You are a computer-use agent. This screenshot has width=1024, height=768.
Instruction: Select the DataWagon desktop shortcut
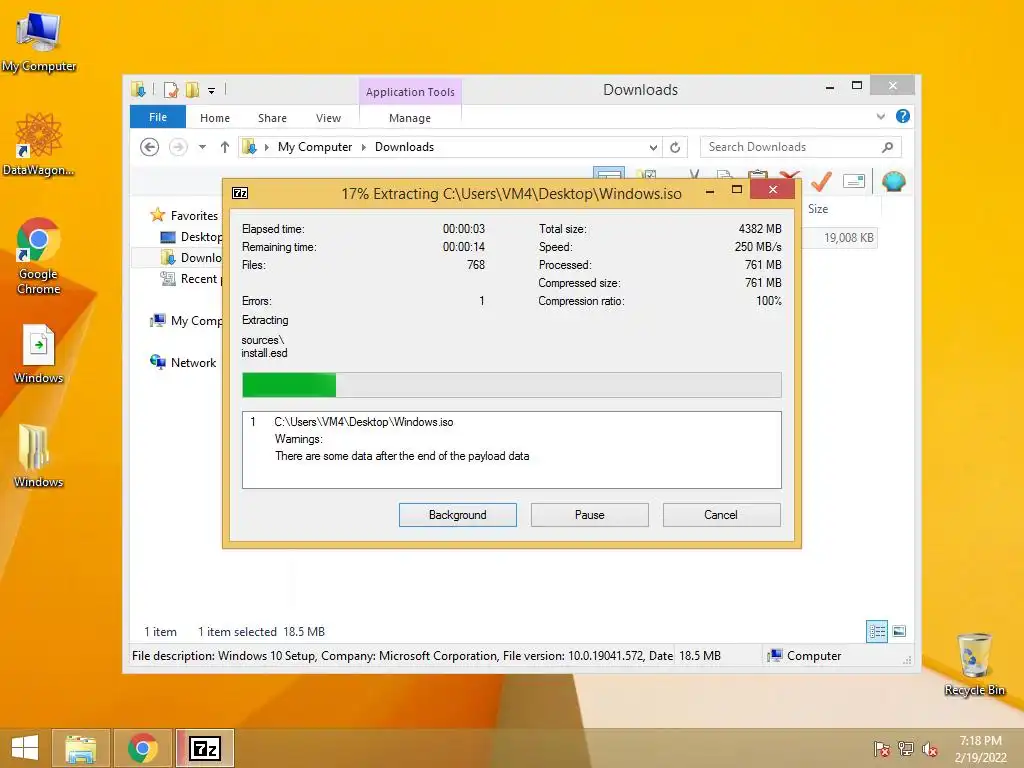(39, 144)
